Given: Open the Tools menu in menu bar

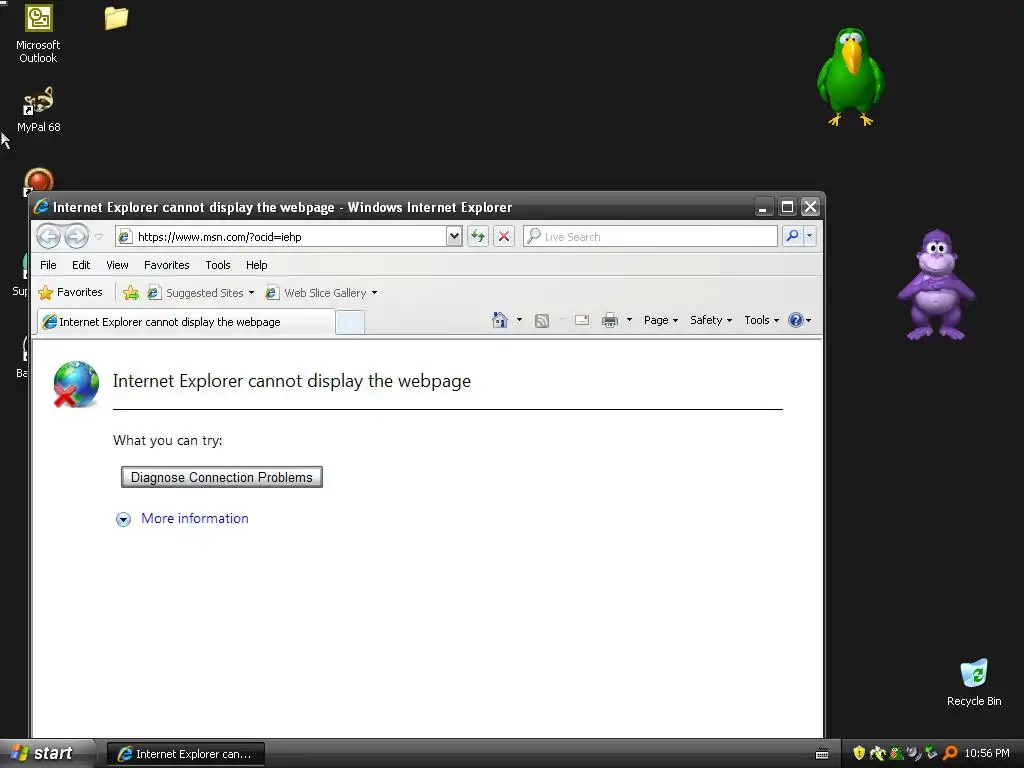Looking at the screenshot, I should pos(217,265).
